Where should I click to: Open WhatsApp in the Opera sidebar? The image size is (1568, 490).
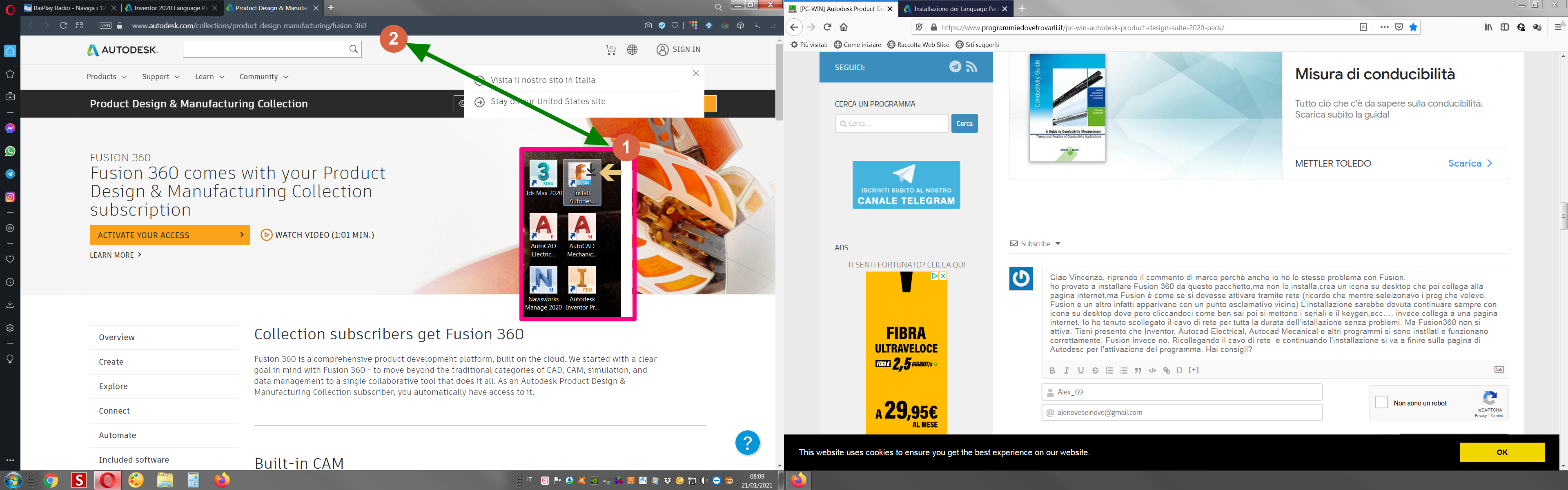tap(10, 151)
